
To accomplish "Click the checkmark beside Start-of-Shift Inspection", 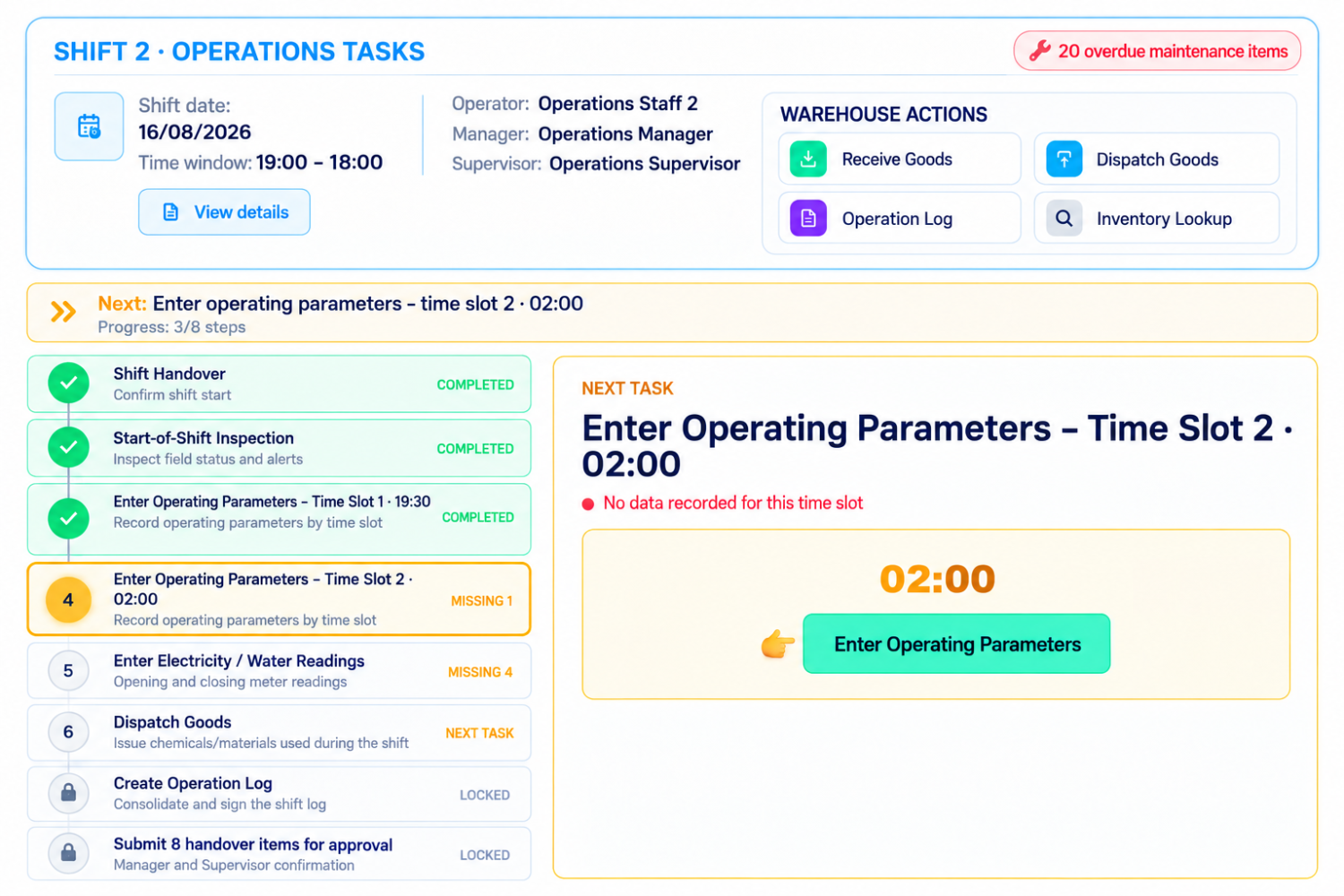I will [68, 447].
